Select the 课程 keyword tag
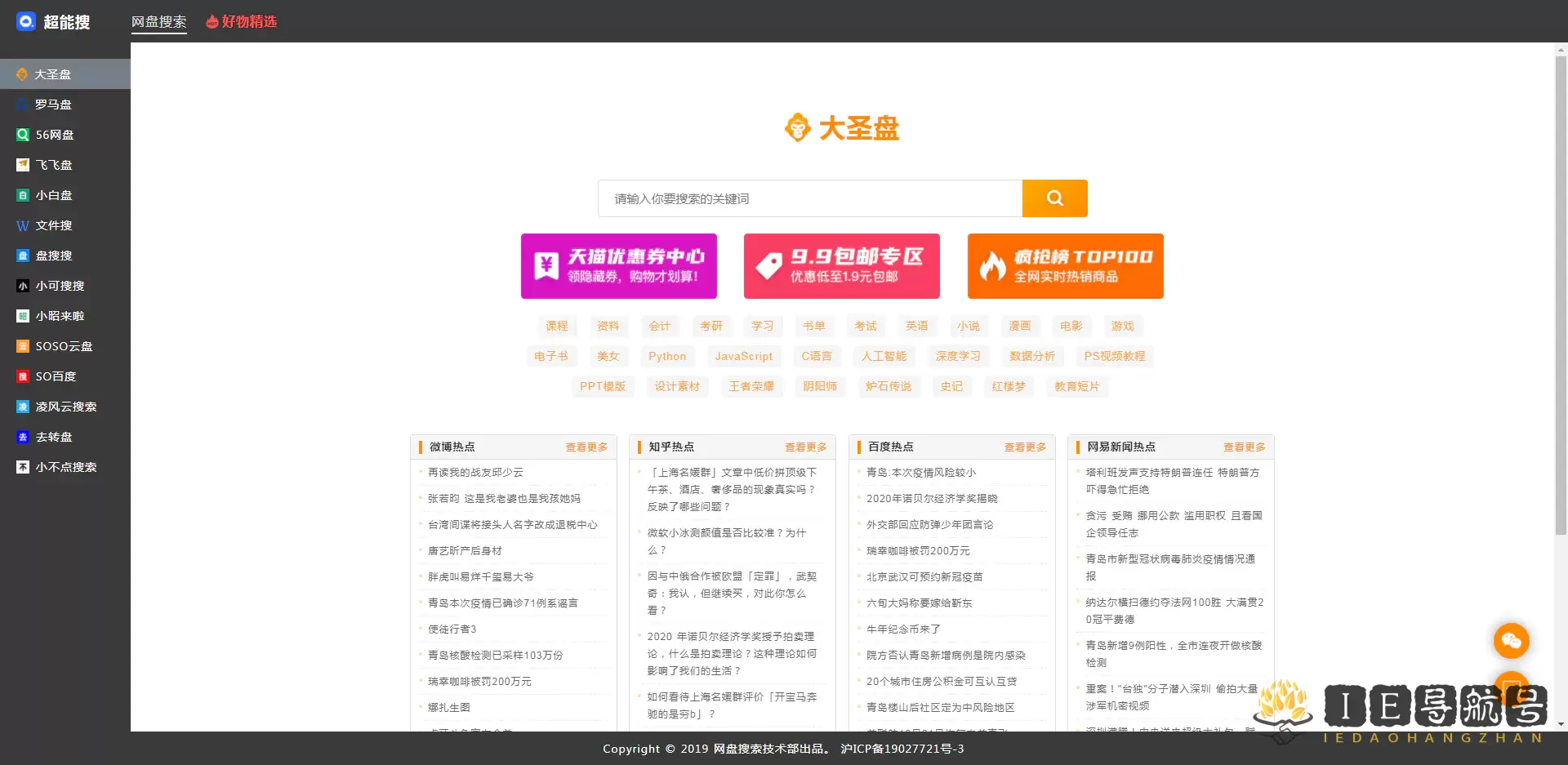The image size is (1568, 765). 557,326
